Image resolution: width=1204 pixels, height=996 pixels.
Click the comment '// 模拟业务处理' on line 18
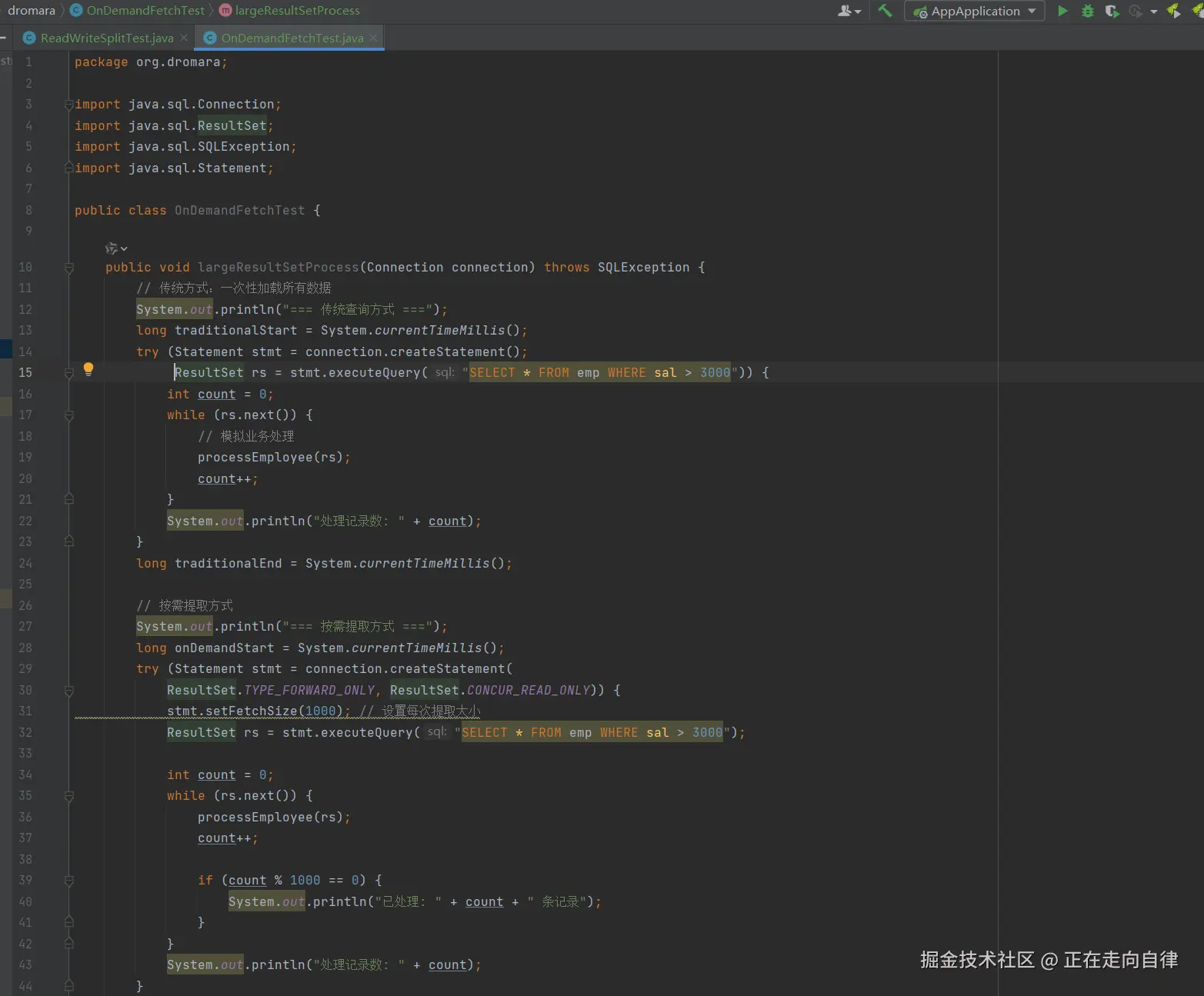[x=246, y=437]
